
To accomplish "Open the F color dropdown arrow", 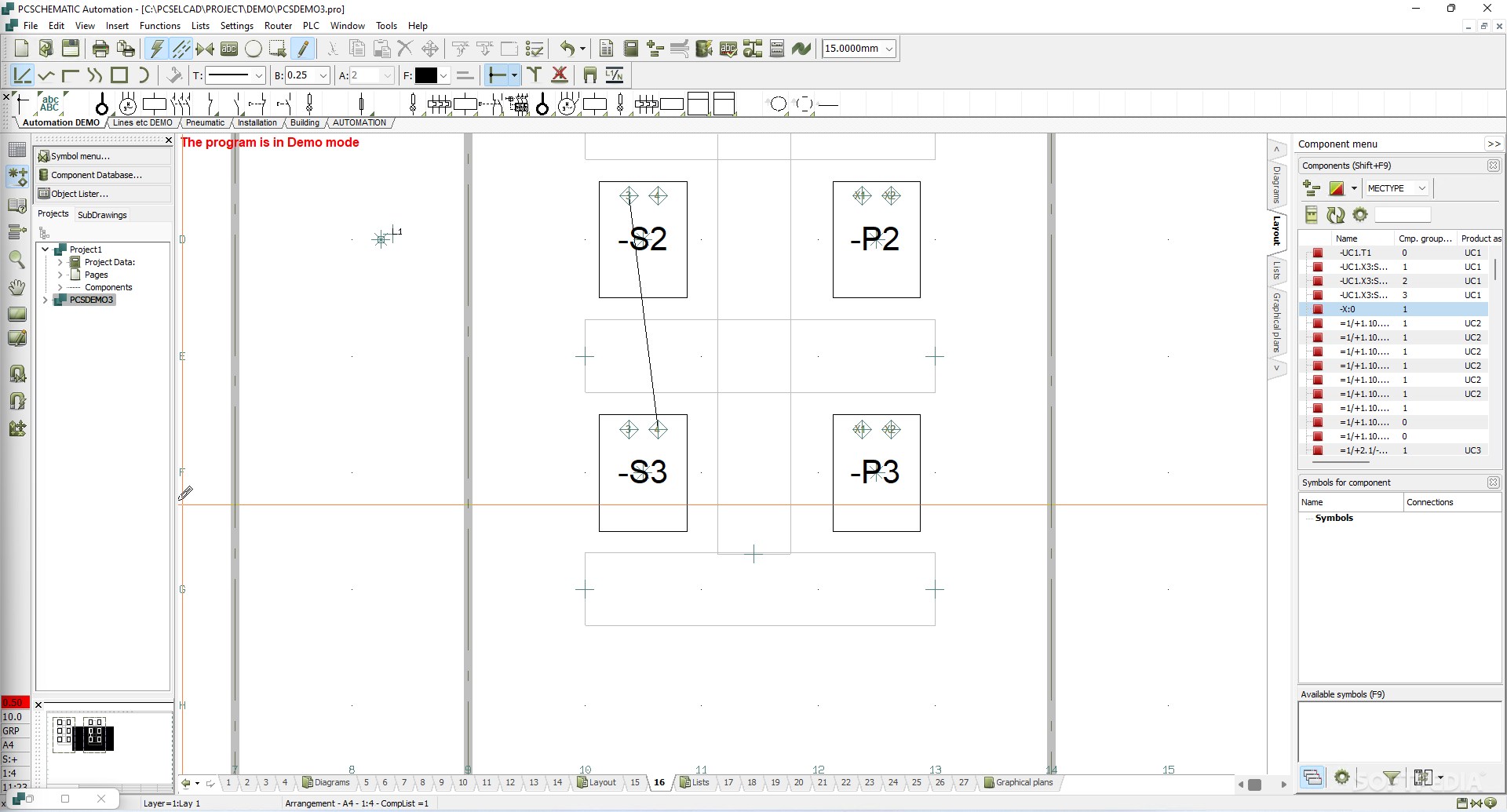I will click(443, 75).
